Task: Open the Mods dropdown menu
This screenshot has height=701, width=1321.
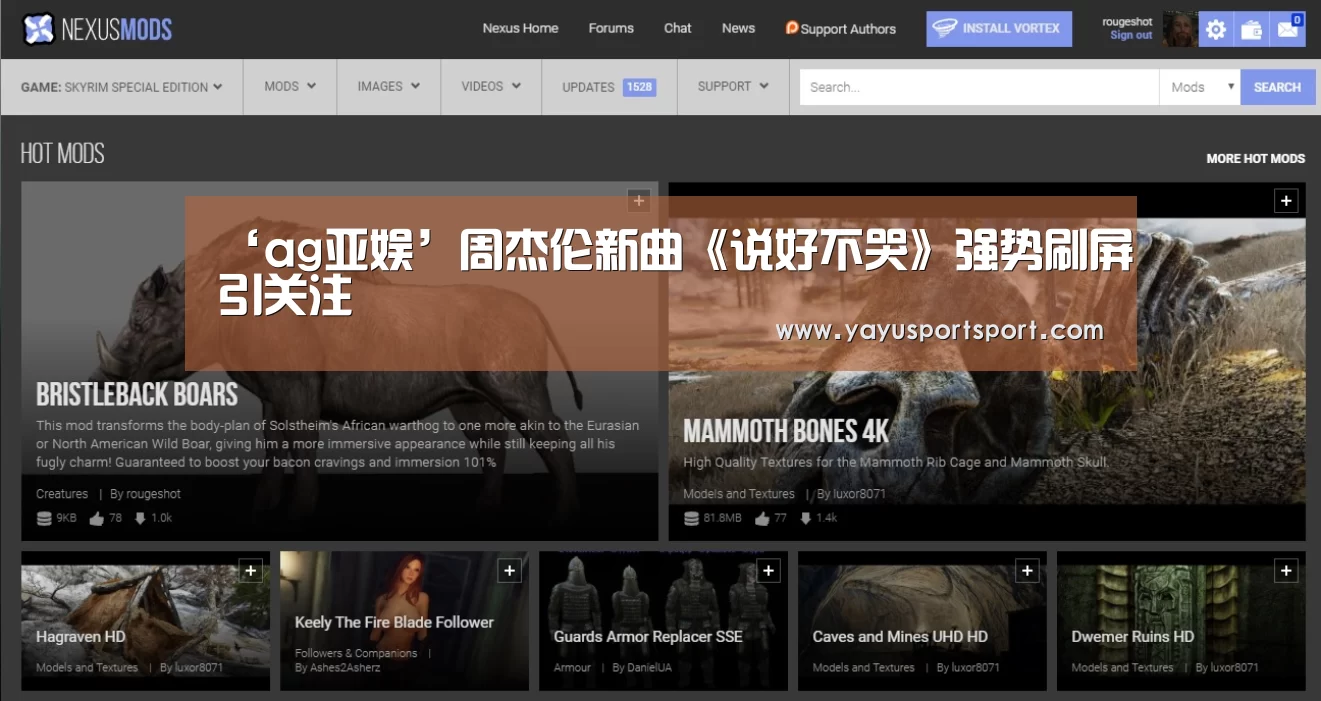Action: (x=290, y=86)
